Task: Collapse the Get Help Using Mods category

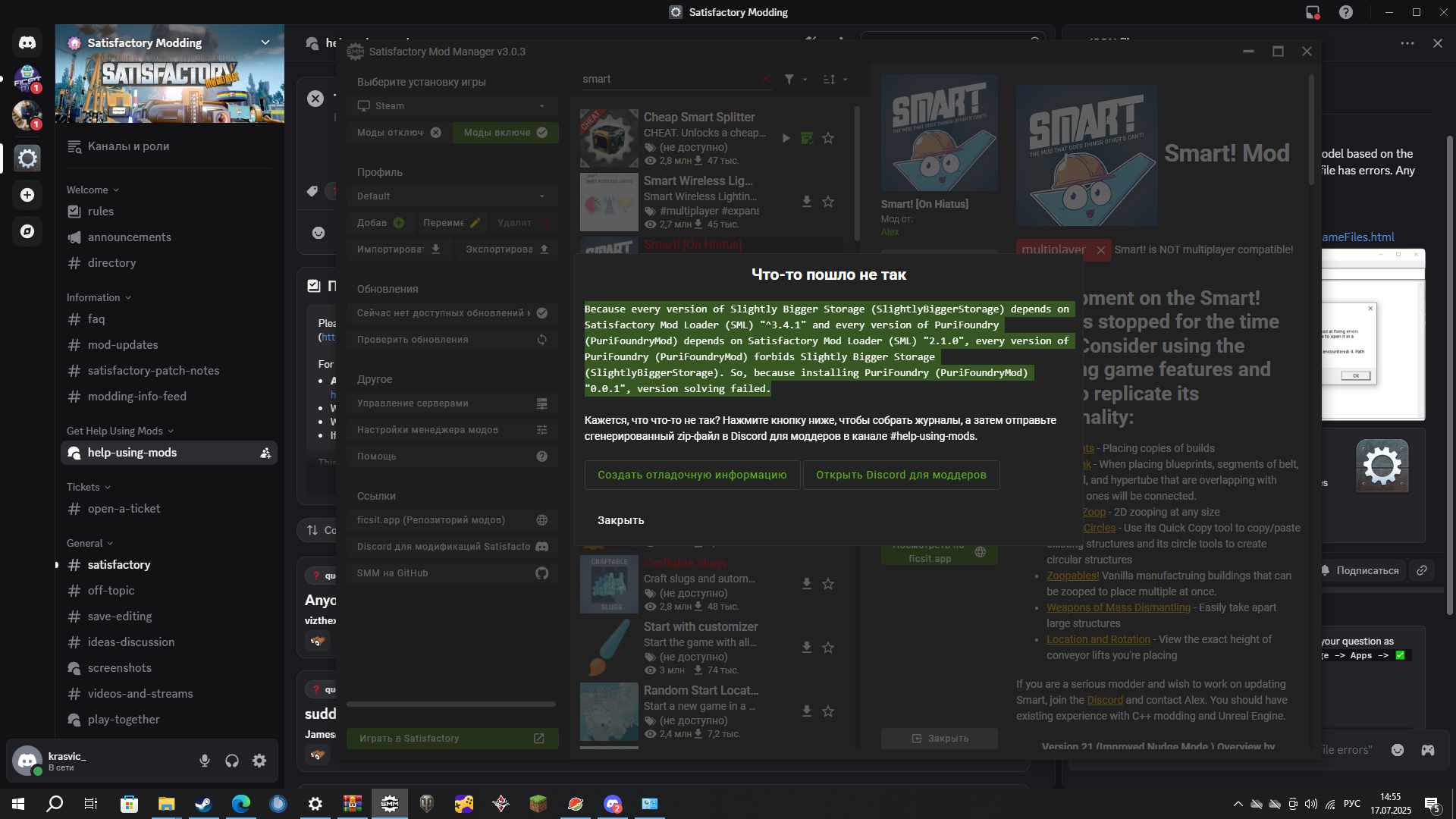Action: 120,431
